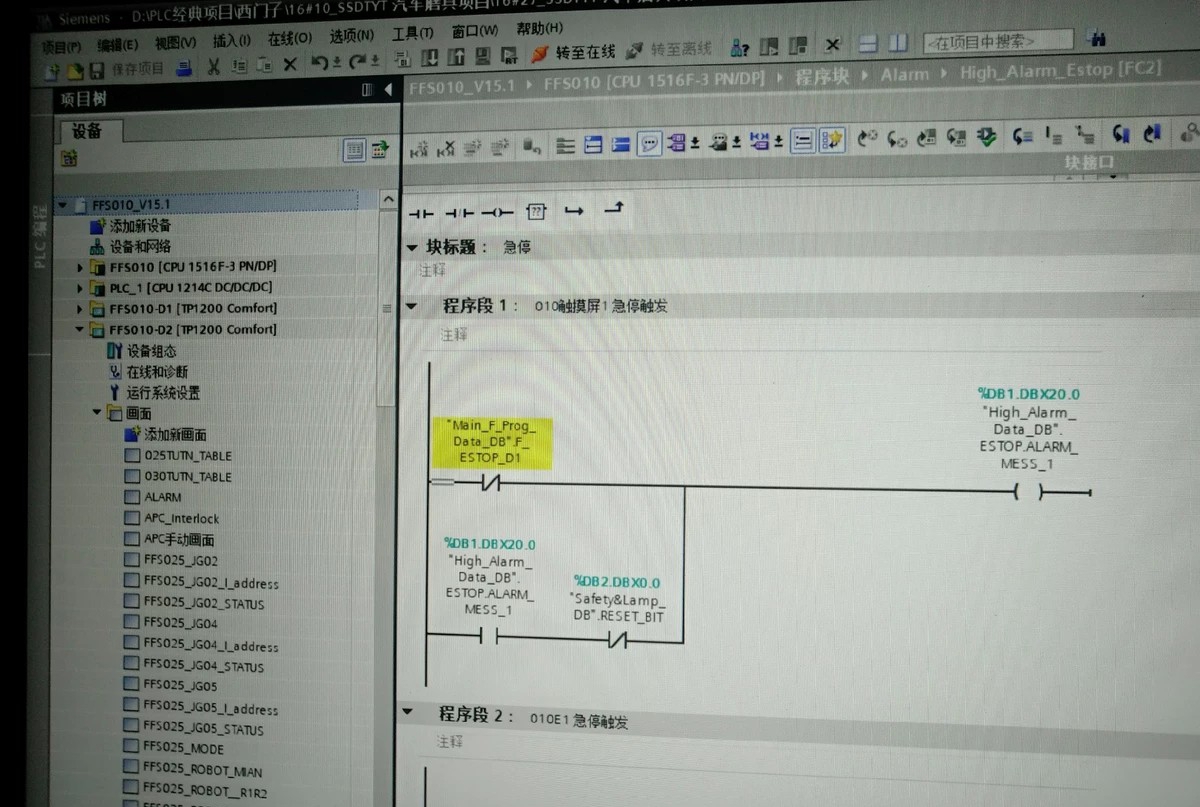The height and width of the screenshot is (807, 1200).
Task: Click the add to favorites star icon
Action: [833, 139]
